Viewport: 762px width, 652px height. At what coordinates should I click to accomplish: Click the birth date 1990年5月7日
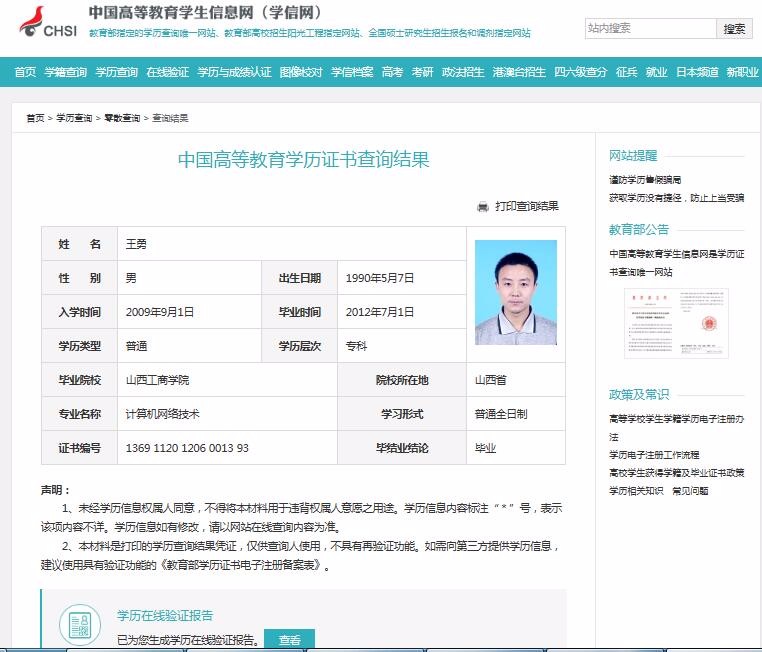tap(380, 278)
